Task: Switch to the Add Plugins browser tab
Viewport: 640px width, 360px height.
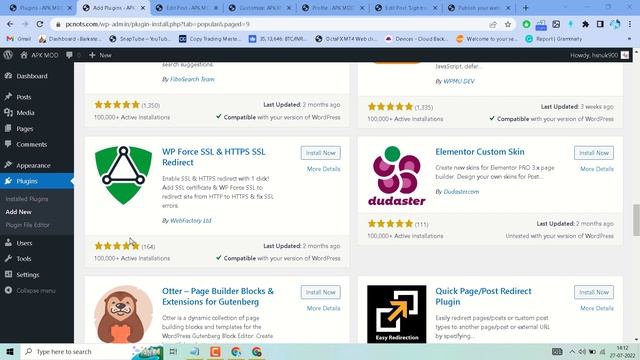Action: tap(113, 8)
